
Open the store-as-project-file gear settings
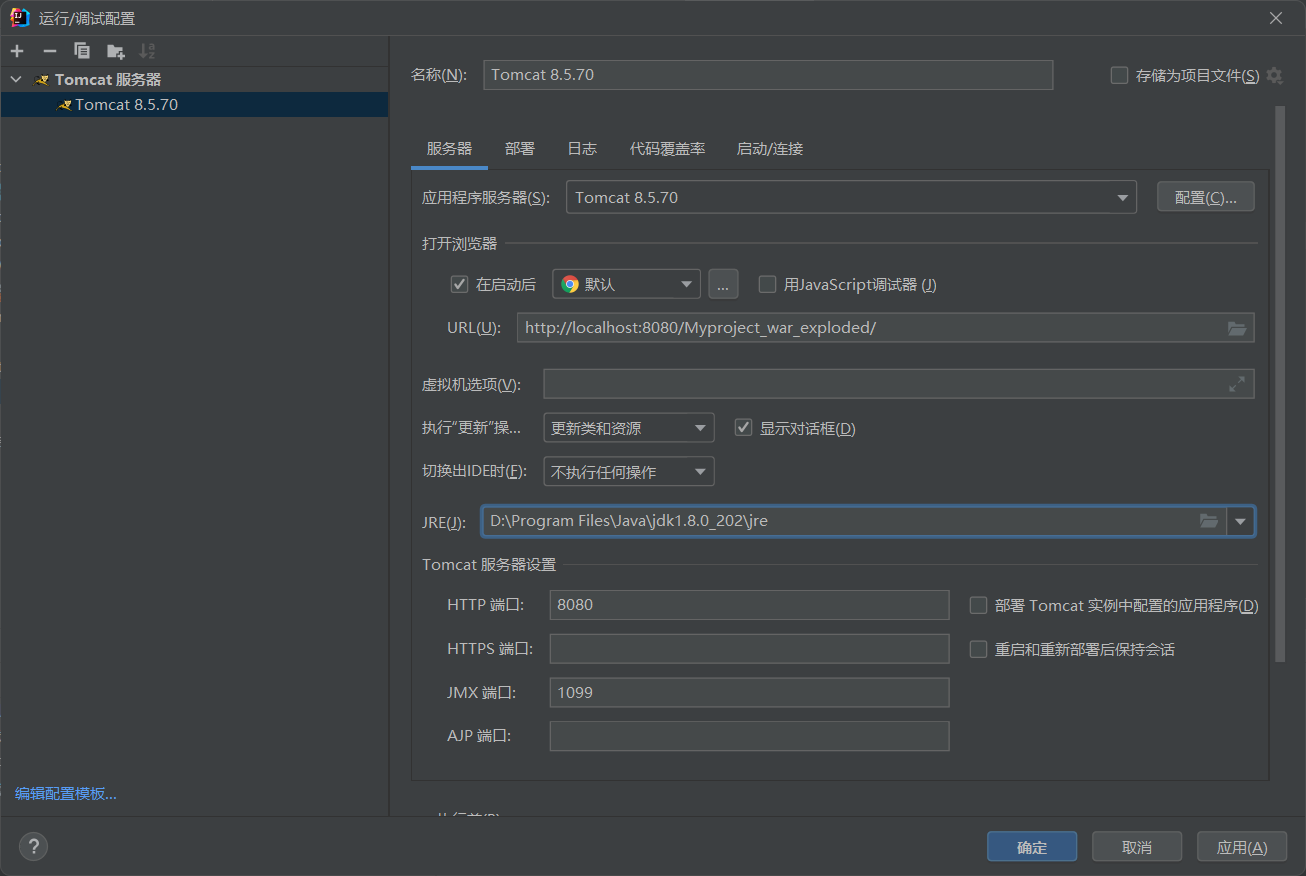pyautogui.click(x=1274, y=75)
